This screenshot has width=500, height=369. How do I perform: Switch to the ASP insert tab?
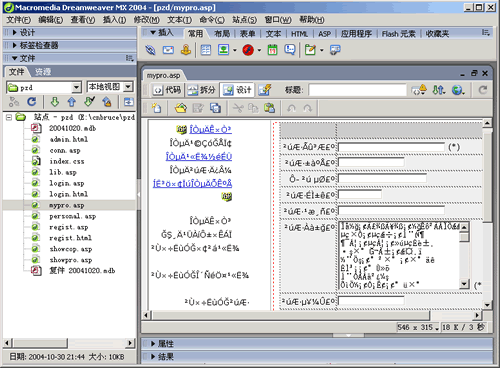coord(324,34)
